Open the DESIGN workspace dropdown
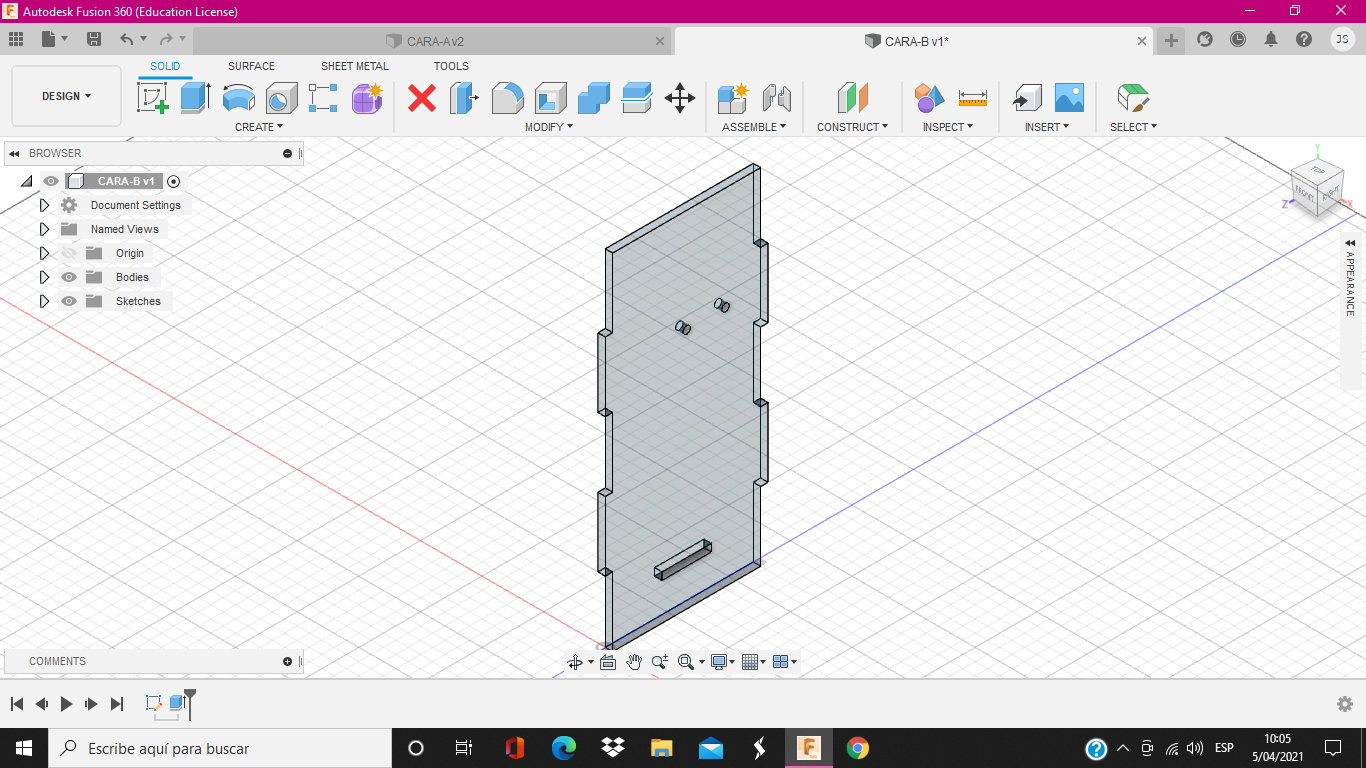The image size is (1366, 768). coord(66,96)
